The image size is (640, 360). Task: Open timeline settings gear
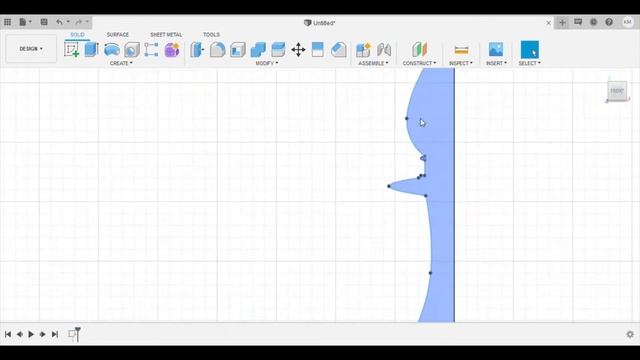[x=630, y=334]
